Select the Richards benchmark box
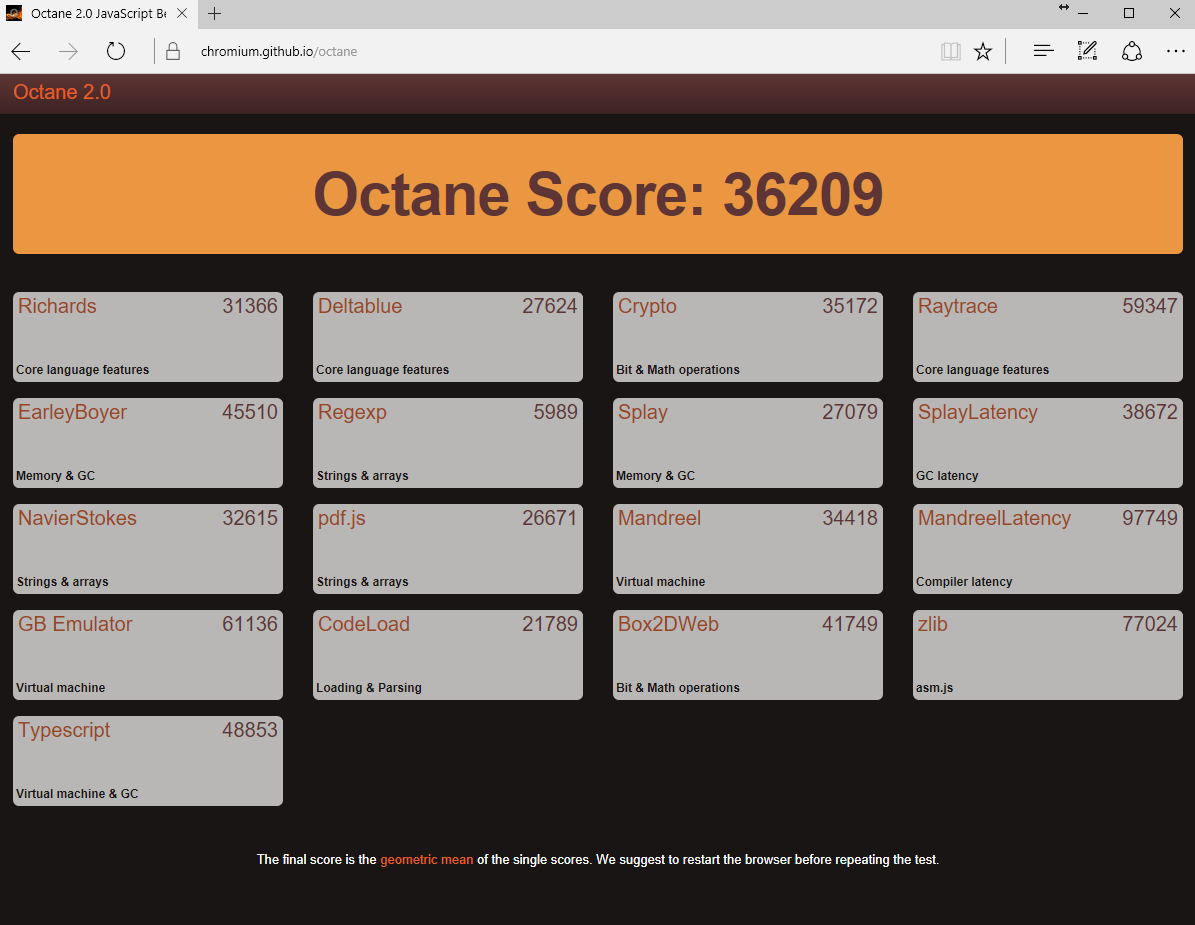Screen dimensions: 1195x925 click(148, 337)
